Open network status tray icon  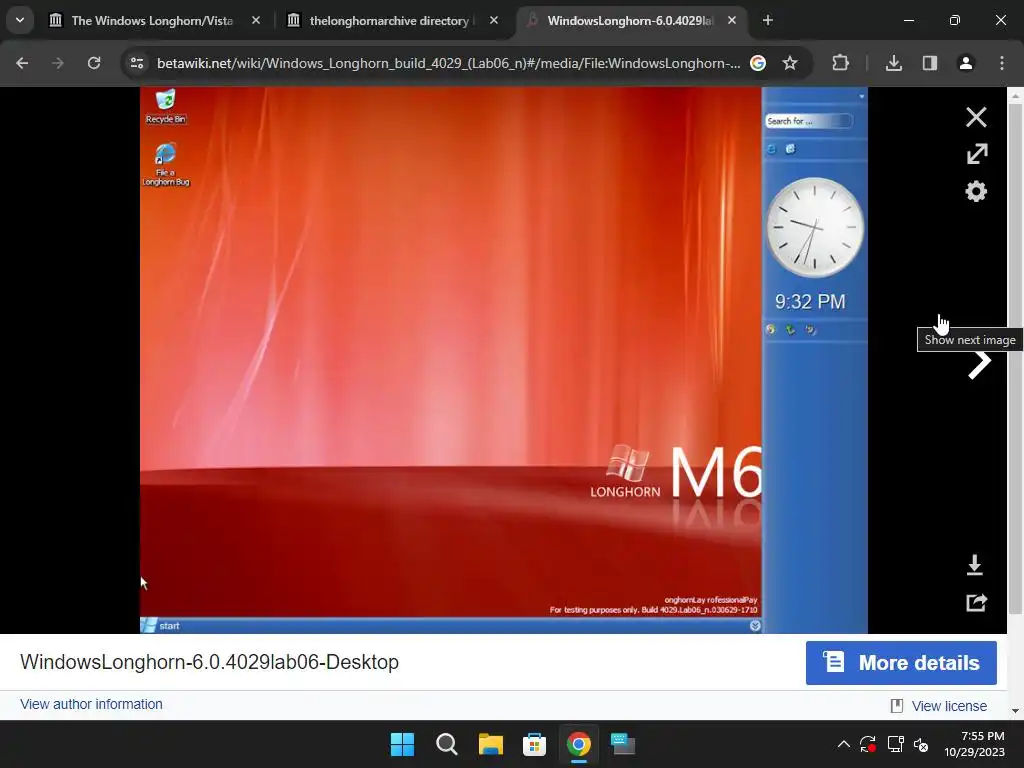tap(895, 744)
